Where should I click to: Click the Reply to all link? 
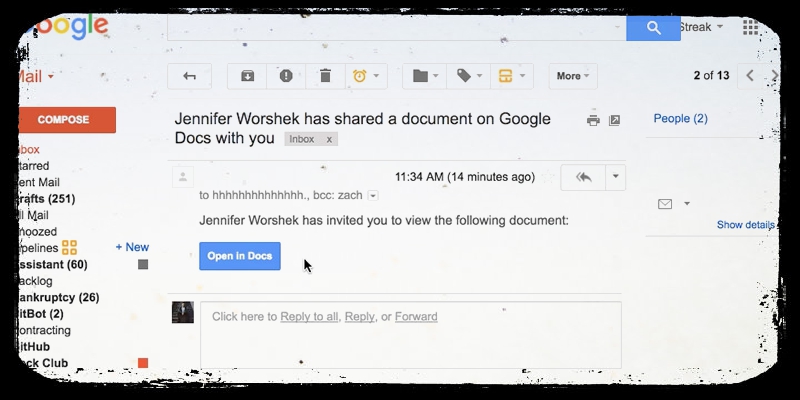309,317
